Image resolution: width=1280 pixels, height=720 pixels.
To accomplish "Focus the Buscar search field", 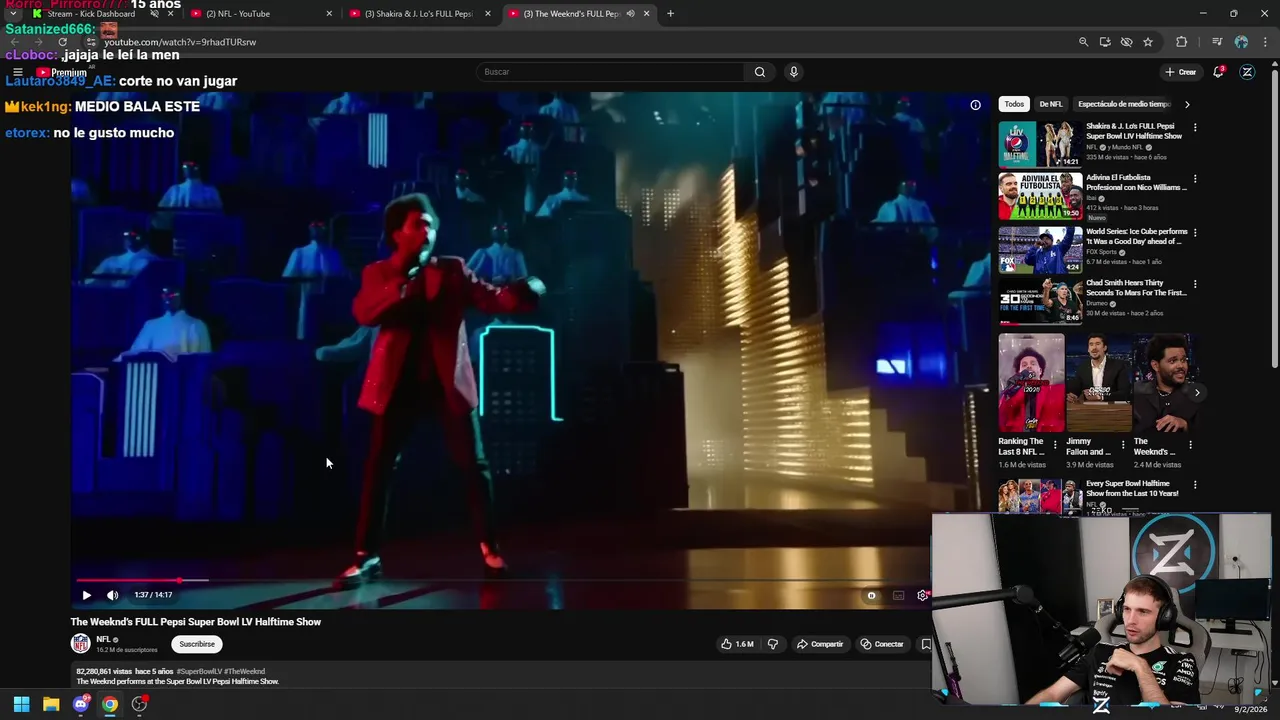I will tap(610, 72).
